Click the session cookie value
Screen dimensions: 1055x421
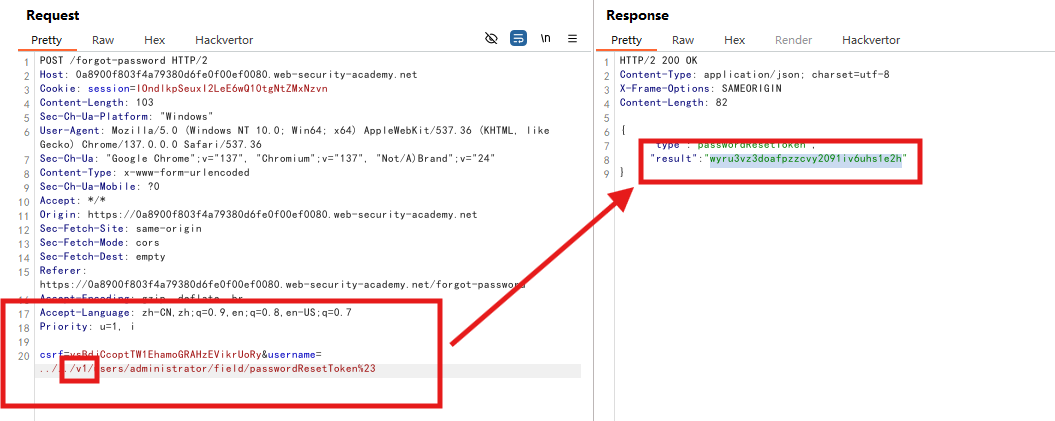(x=232, y=89)
